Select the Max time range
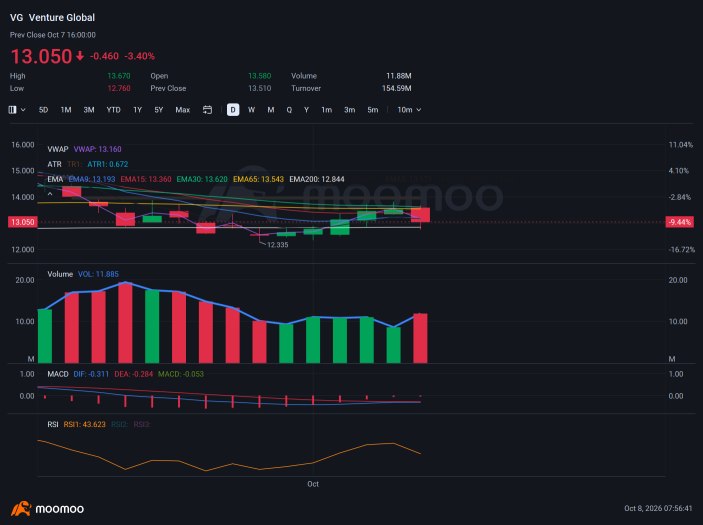The width and height of the screenshot is (703, 525). (x=182, y=110)
